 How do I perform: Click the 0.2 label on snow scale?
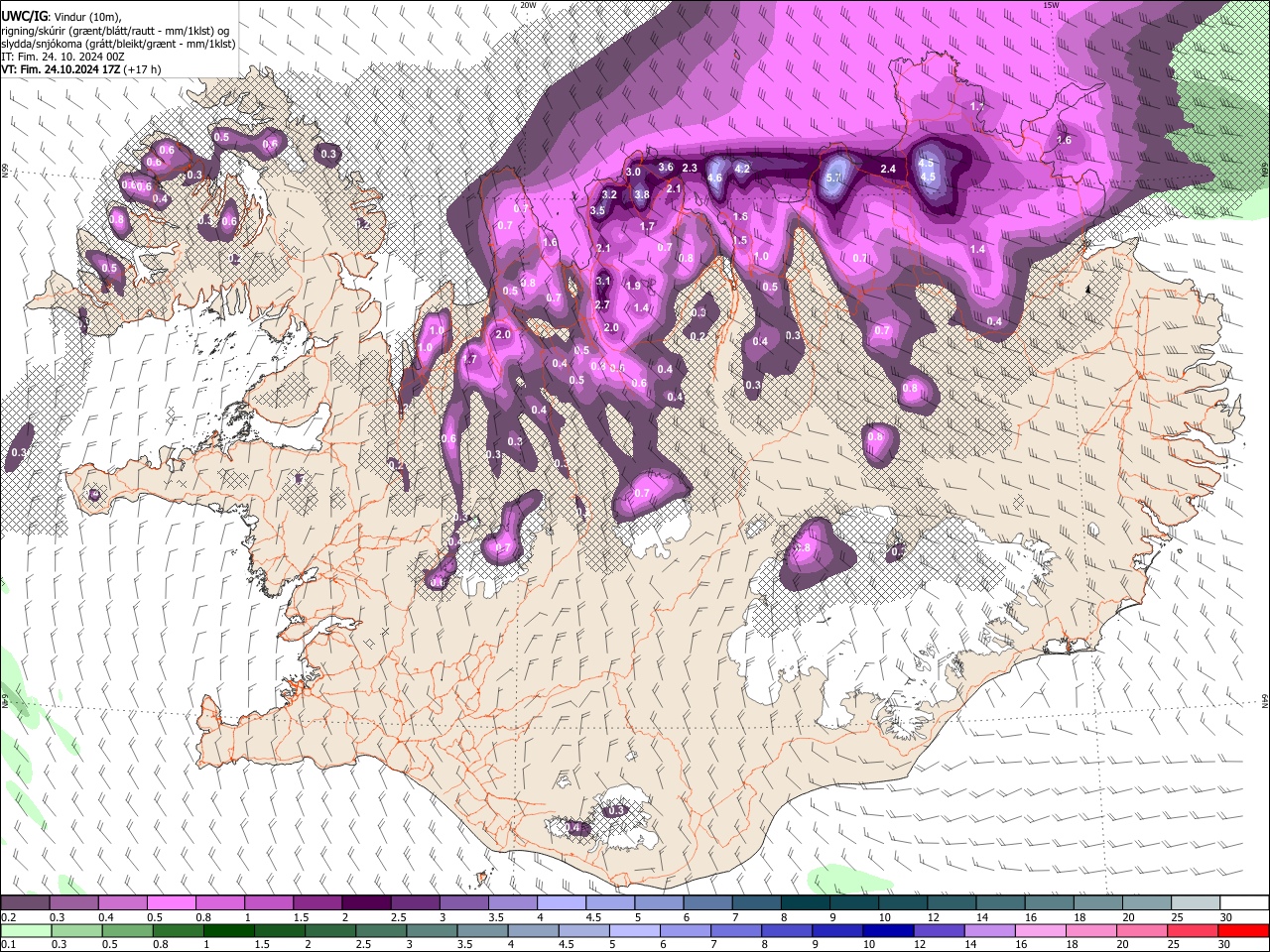8,917
